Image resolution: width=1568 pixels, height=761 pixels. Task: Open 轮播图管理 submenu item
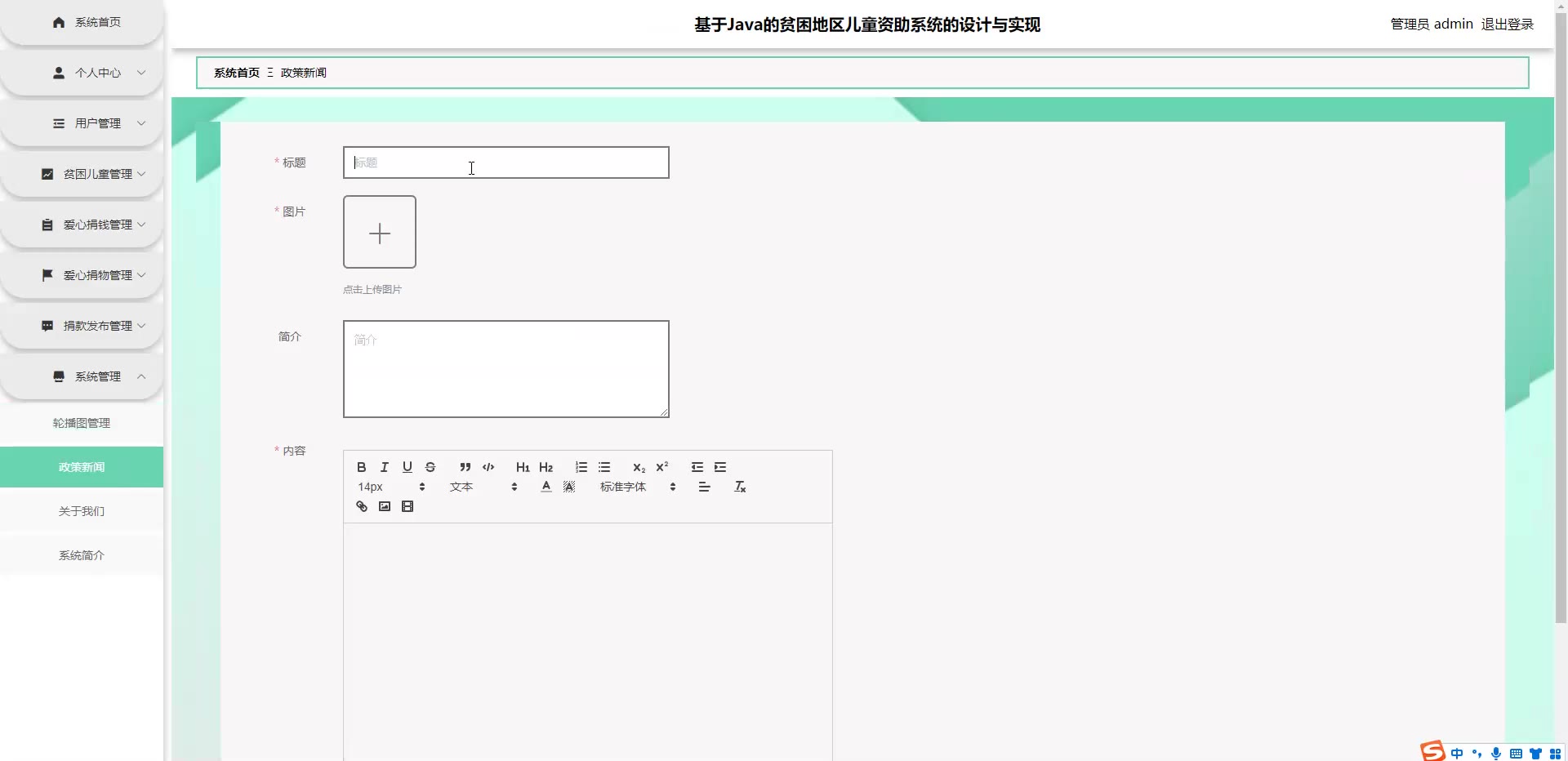(82, 423)
